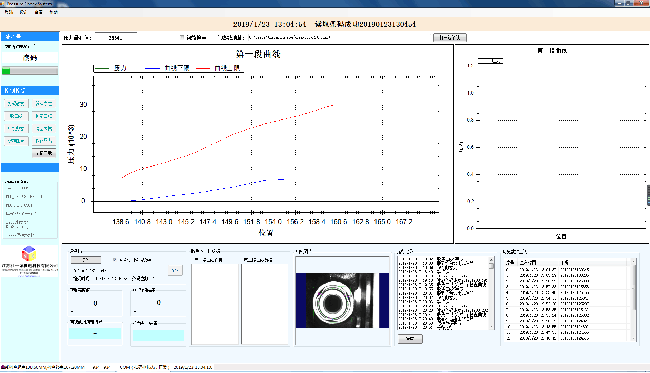
Task: Click the green progress bar in left sidebar
Action: click(30, 71)
